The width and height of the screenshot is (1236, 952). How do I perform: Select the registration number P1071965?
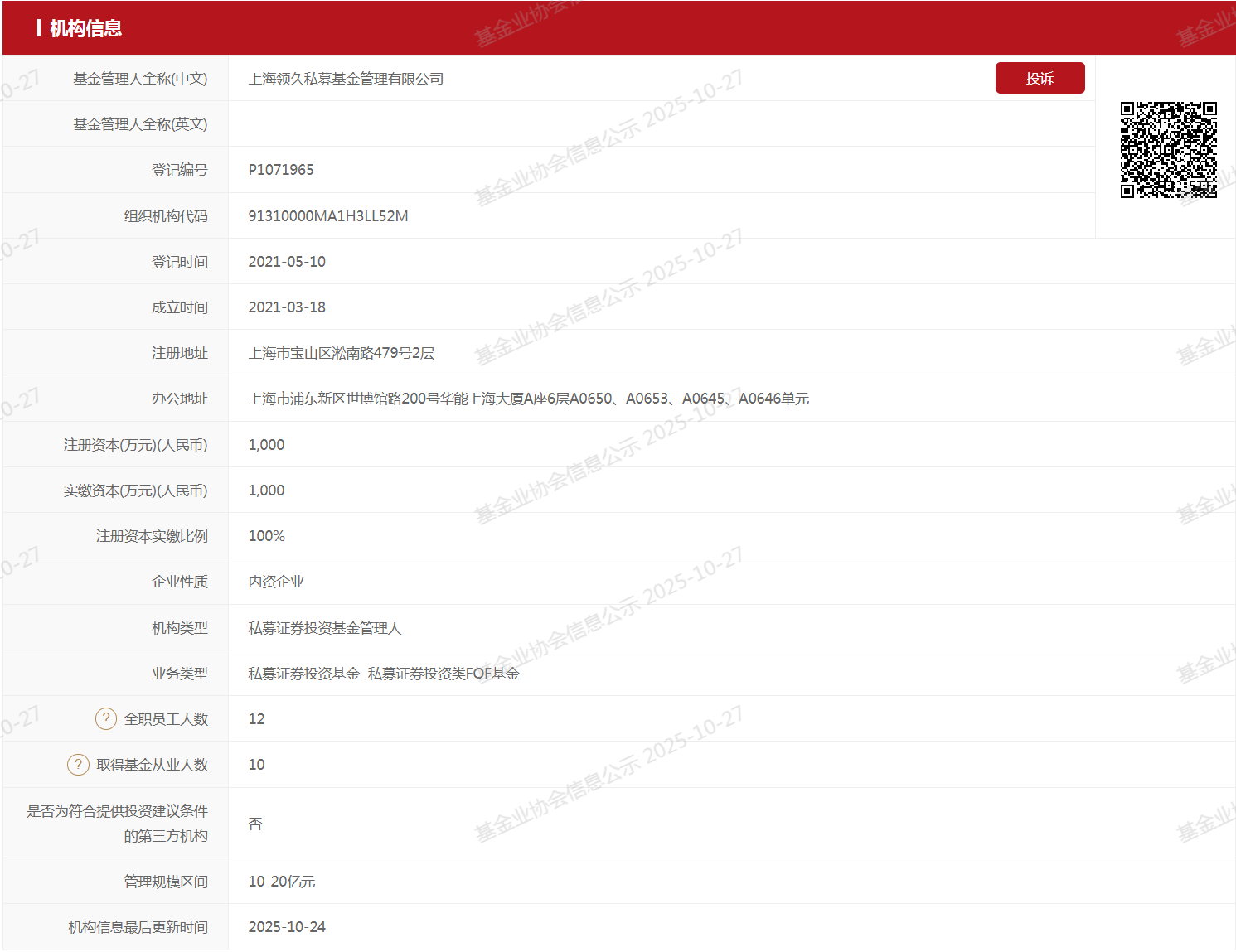(x=281, y=169)
